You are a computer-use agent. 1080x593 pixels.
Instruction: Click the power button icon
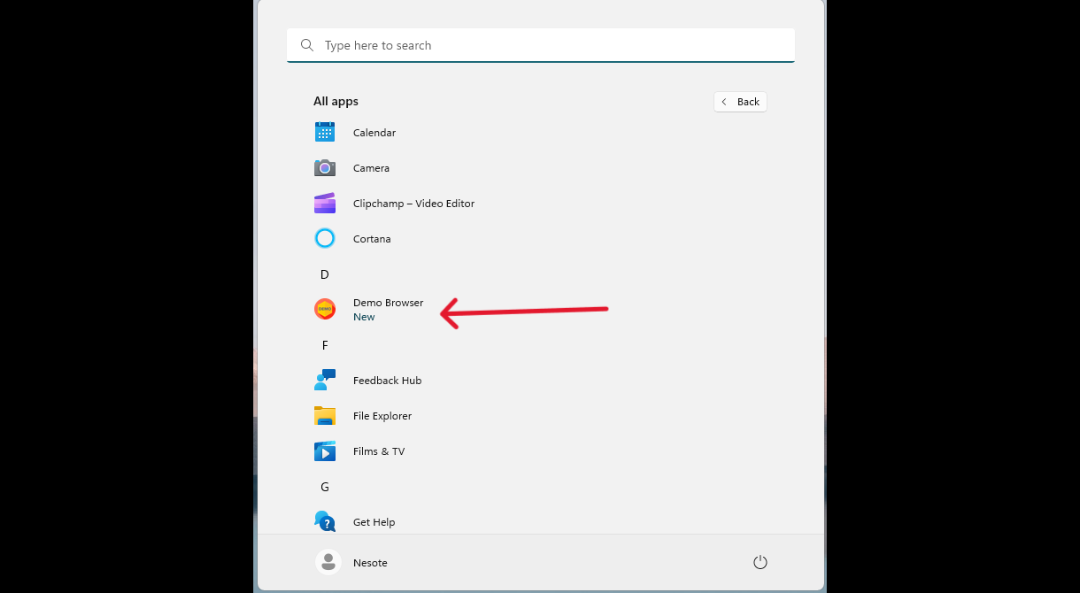pos(760,562)
